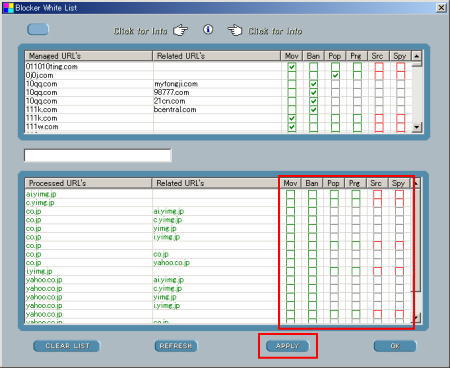Image resolution: width=450 pixels, height=368 pixels.
Task: Click right "Click for Info" label
Action: [275, 31]
